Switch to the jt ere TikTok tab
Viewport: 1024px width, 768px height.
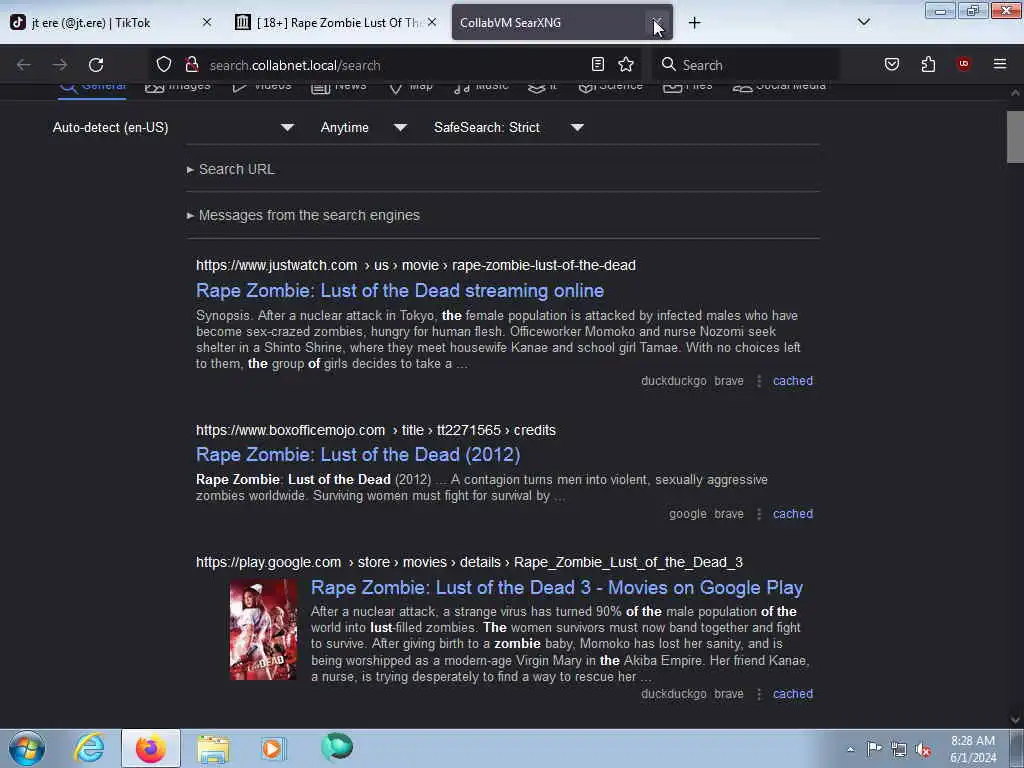(x=111, y=22)
